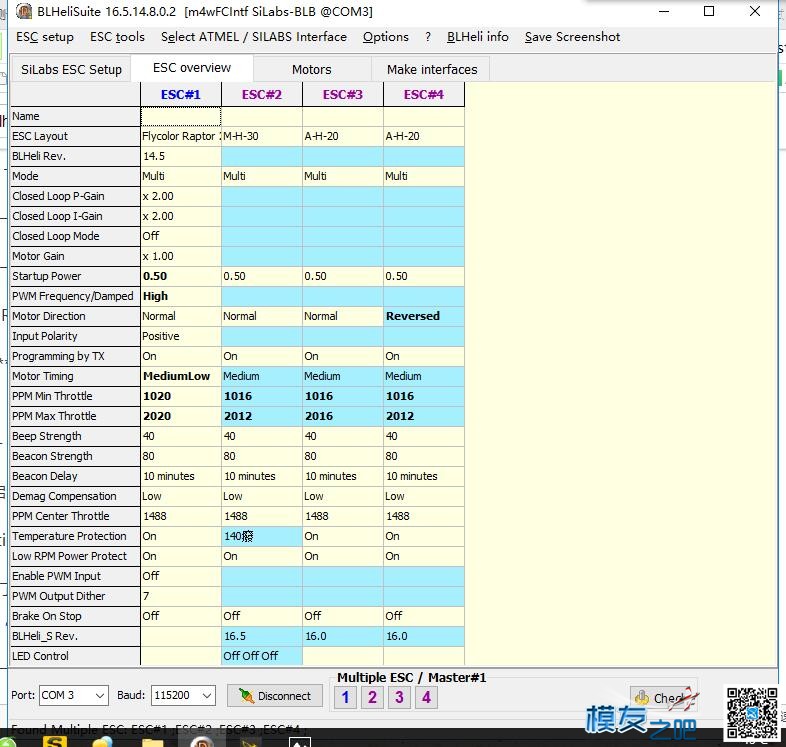Select ESC number 4 button

tap(427, 697)
